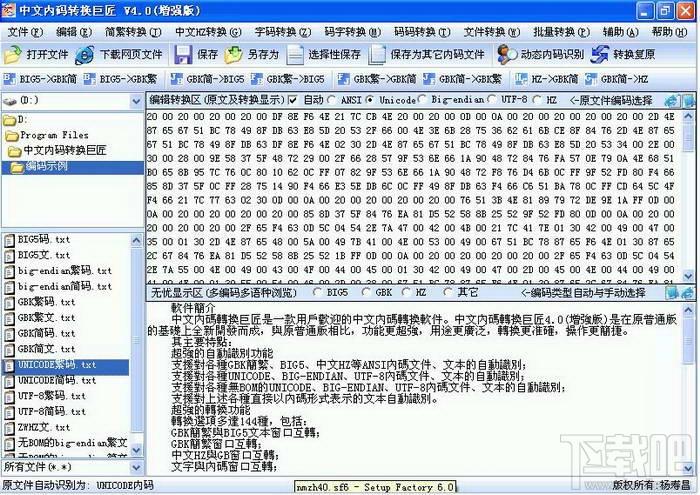
Task: Open the 码码转换 menu
Action: click(x=422, y=32)
